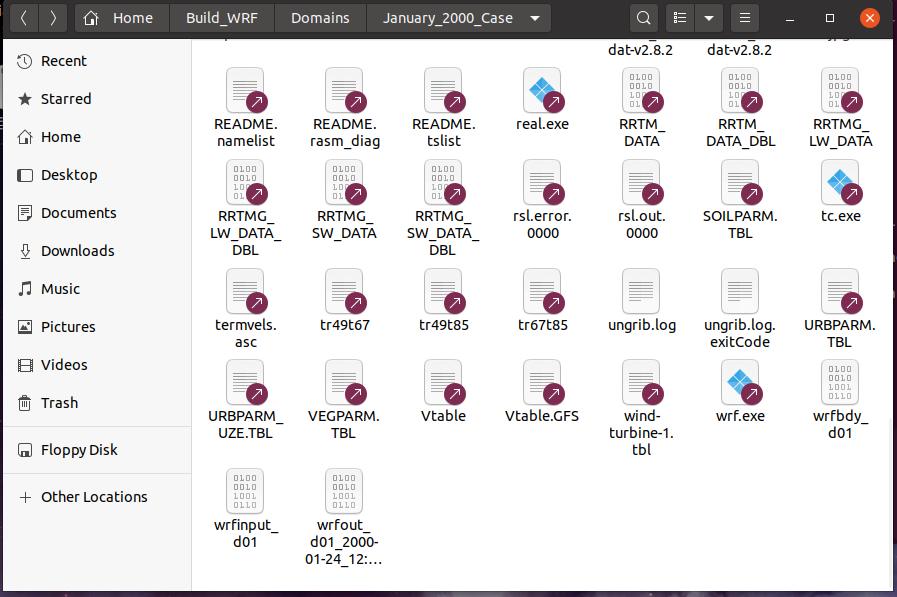897x597 pixels.
Task: Select the RRTMG_LW_DATA_DBL file icon
Action: coord(245,182)
